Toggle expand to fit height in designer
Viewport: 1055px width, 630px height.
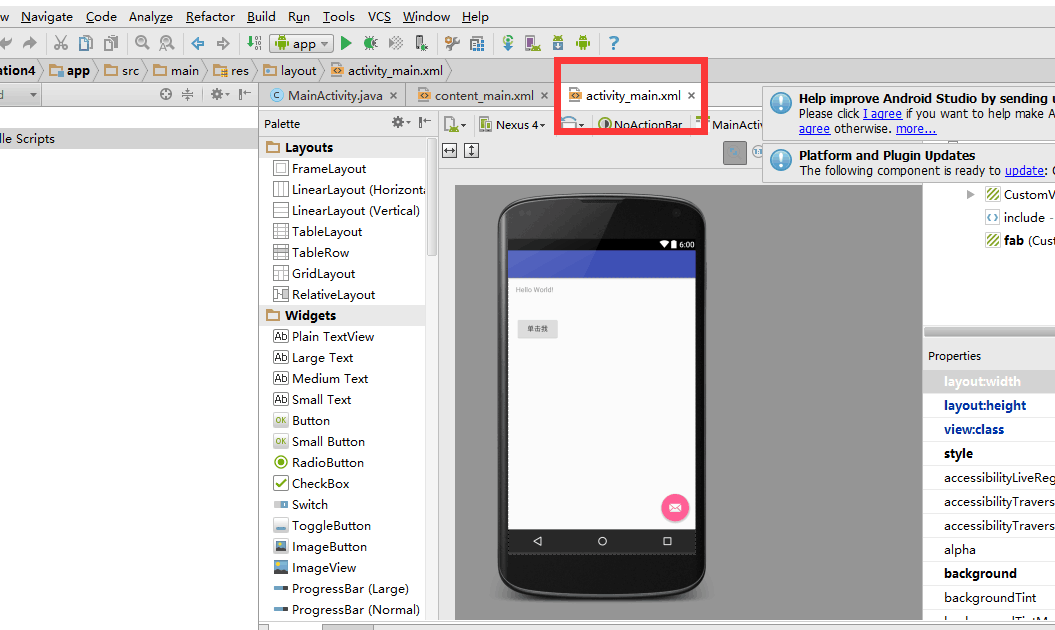click(x=472, y=151)
